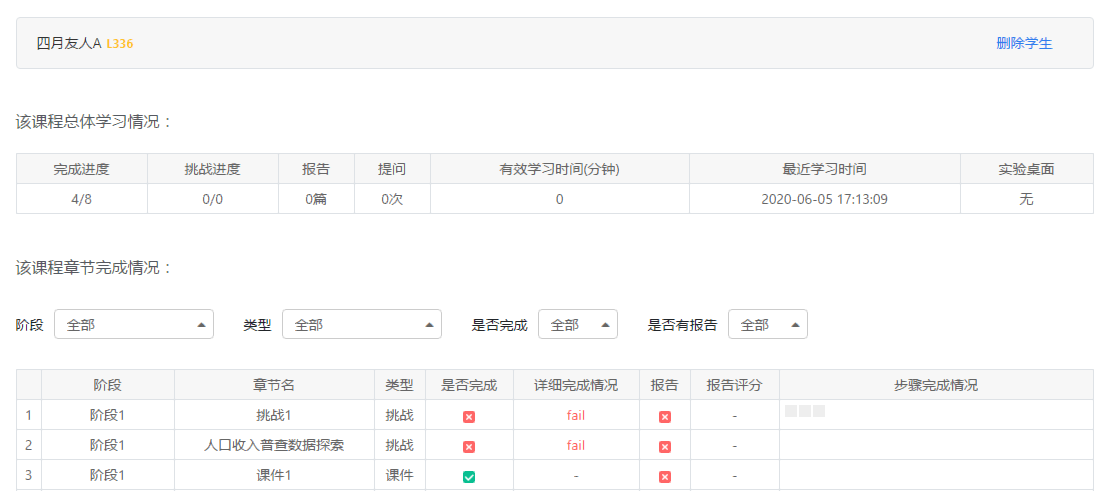1116x491 pixels.
Task: Click red X report icon for 挑战1 row
Action: [665, 416]
